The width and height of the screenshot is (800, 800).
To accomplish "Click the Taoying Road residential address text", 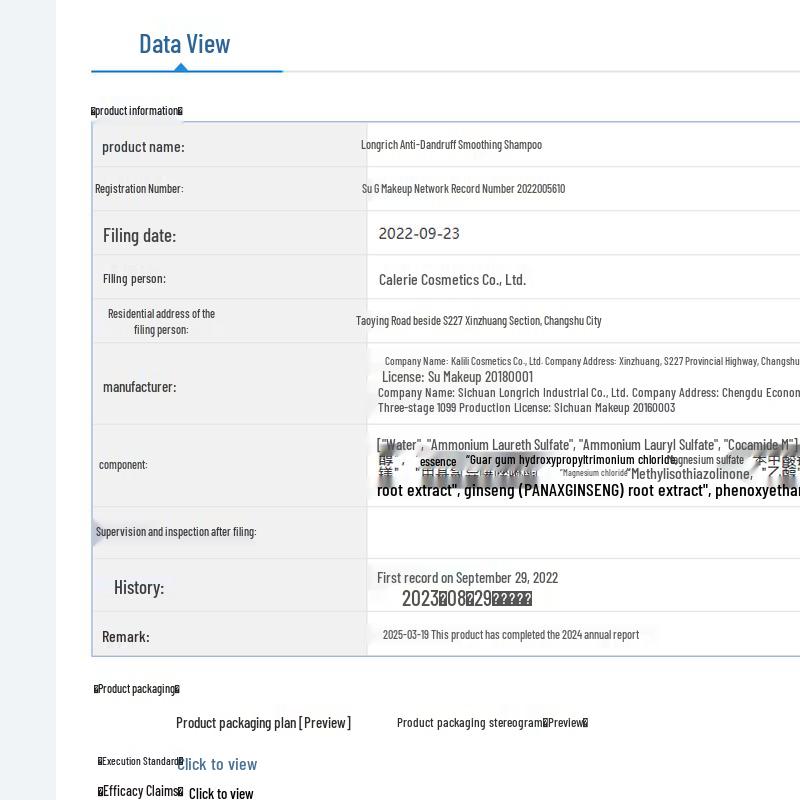I will 478,321.
